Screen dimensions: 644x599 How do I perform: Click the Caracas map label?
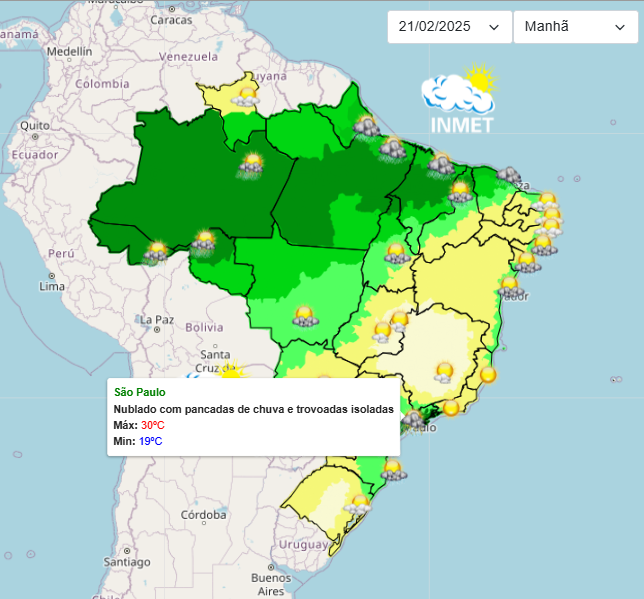[x=171, y=20]
